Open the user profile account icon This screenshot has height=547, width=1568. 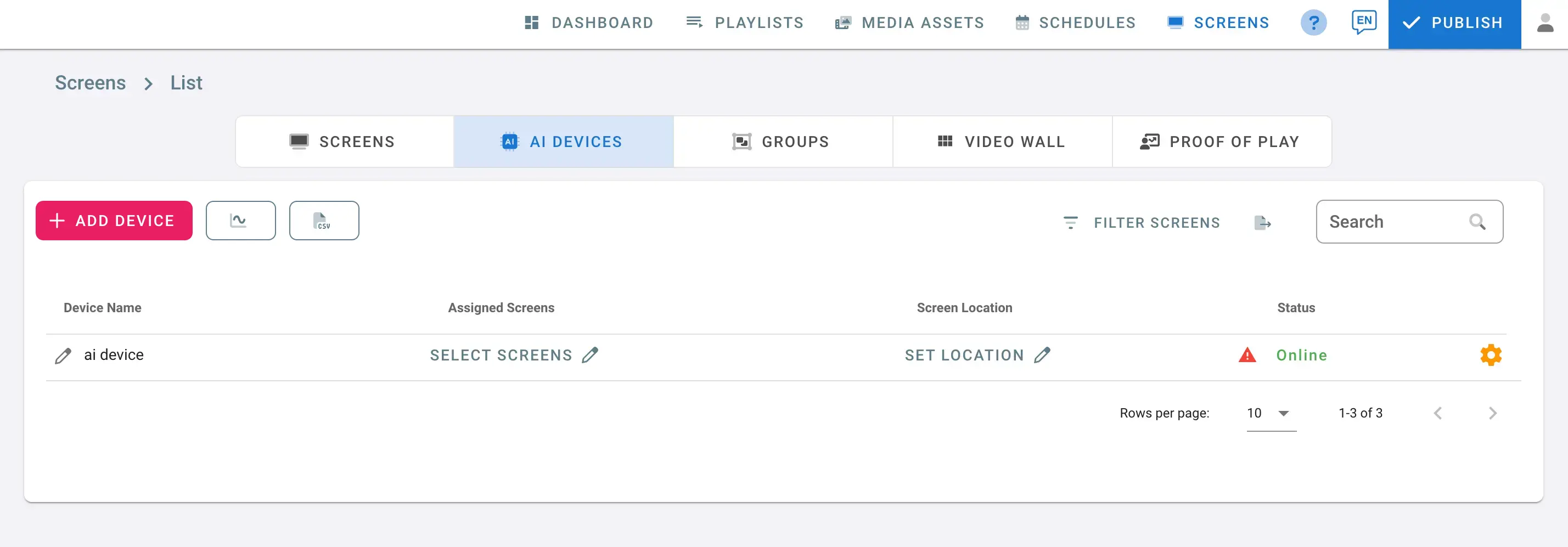point(1544,23)
